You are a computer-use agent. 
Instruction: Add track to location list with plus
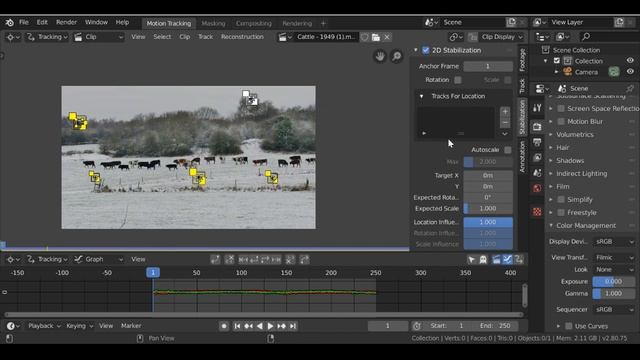[x=505, y=111]
